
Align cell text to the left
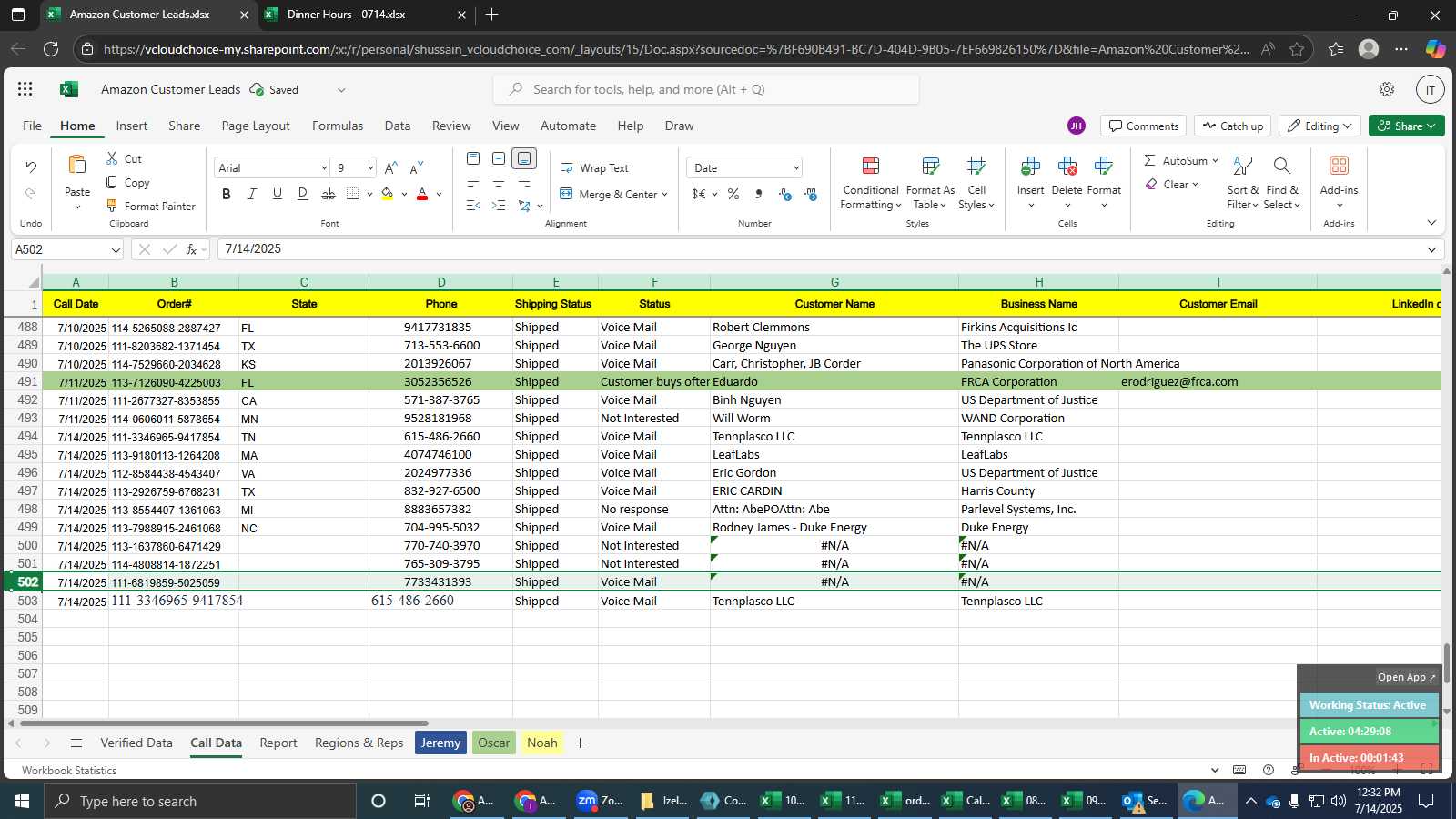click(x=473, y=182)
